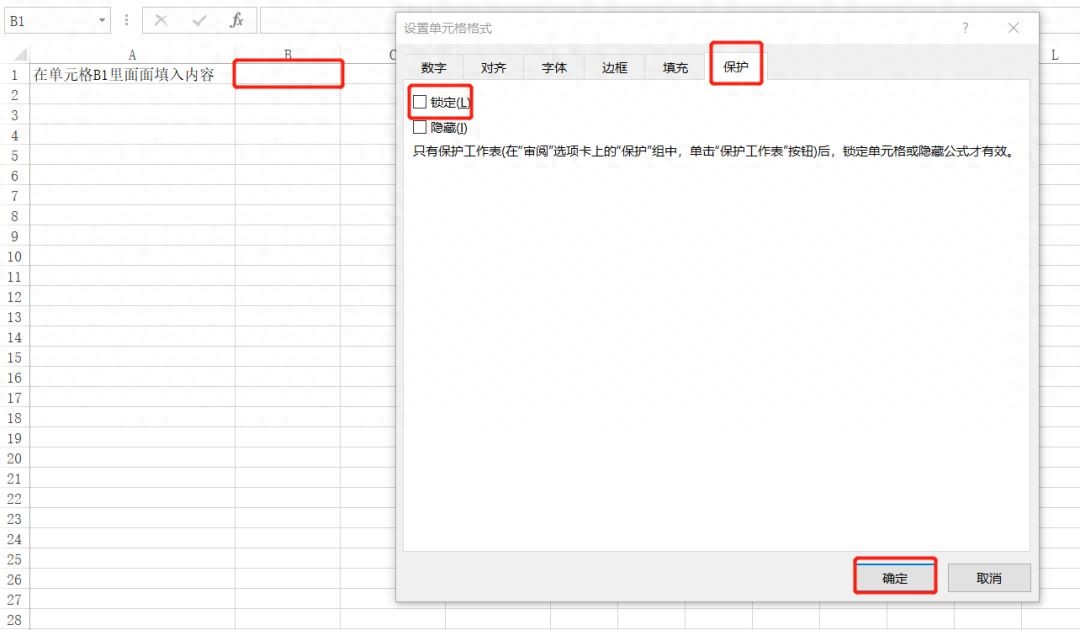1080x630 pixels.
Task: Select column B header
Action: pyautogui.click(x=288, y=55)
